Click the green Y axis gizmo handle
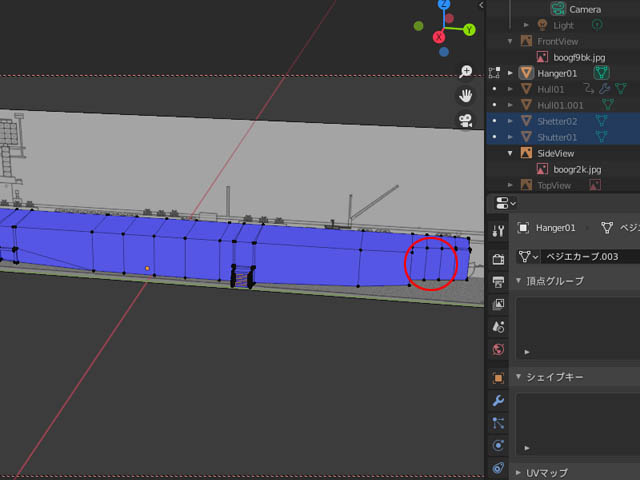The image size is (640, 480). tap(469, 30)
